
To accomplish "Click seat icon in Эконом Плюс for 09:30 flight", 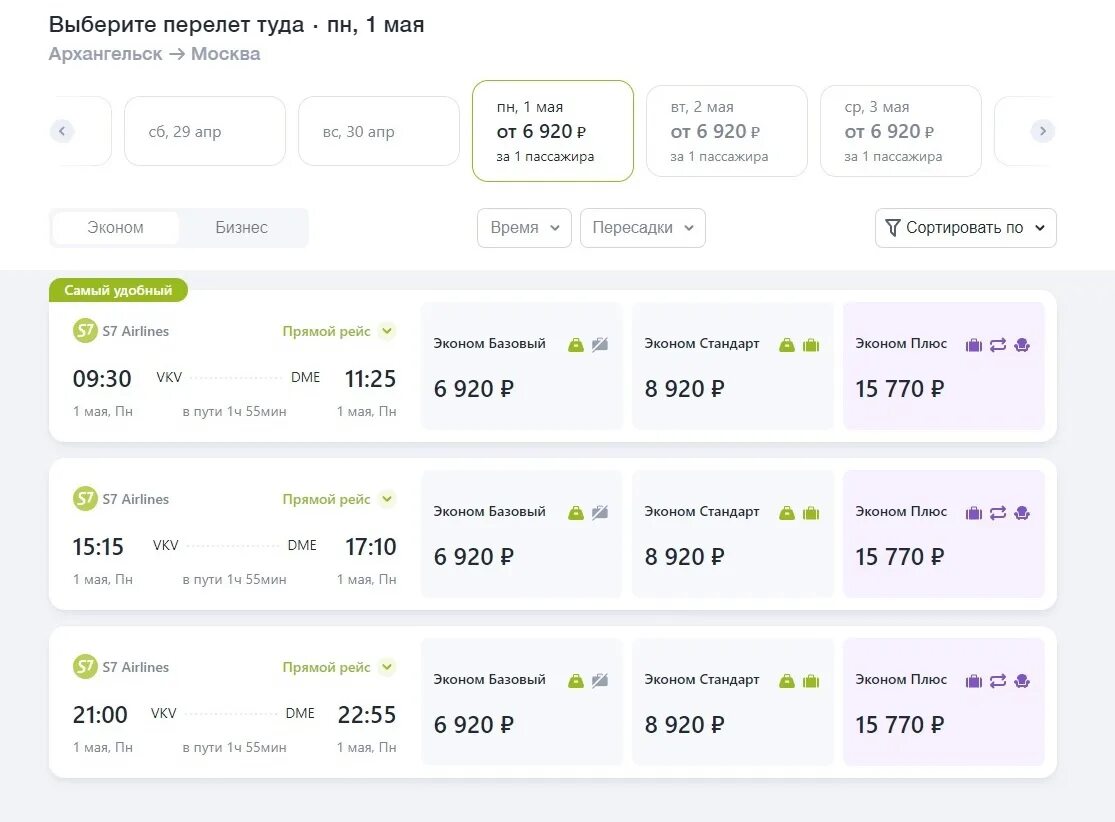I will click(x=1022, y=345).
